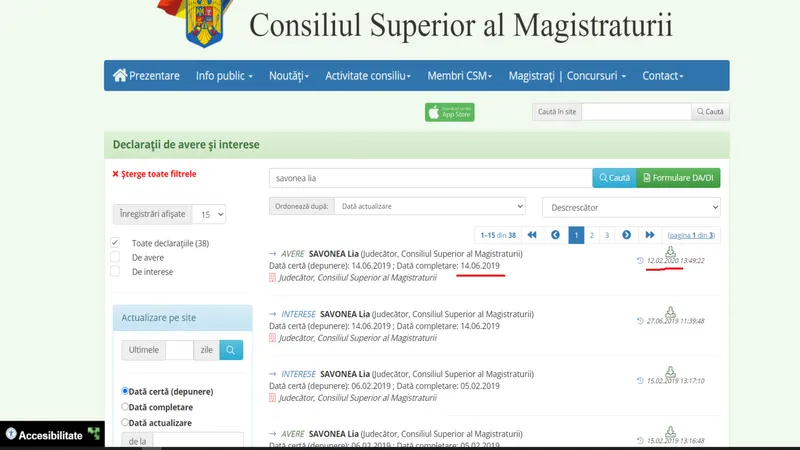800x450 pixels.
Task: Expand the Contact menu
Action: (x=662, y=76)
